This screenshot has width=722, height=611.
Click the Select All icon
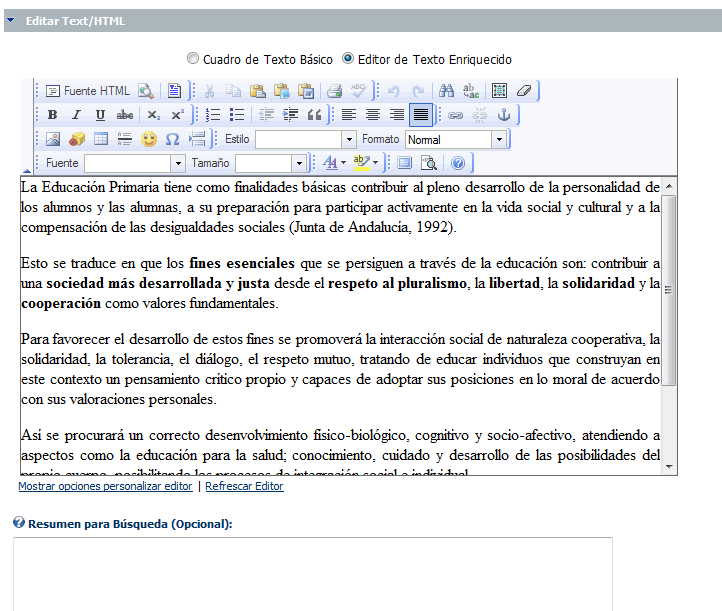pos(499,91)
